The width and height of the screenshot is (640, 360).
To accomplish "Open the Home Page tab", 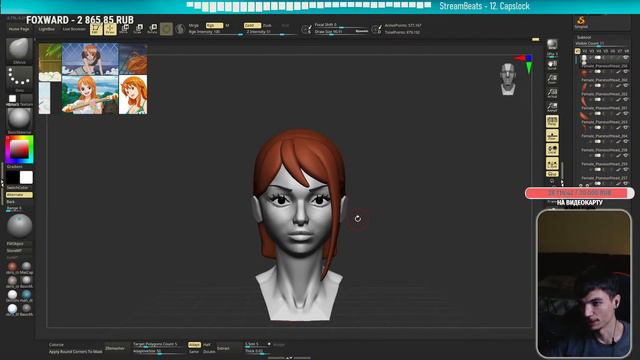I will [19, 29].
